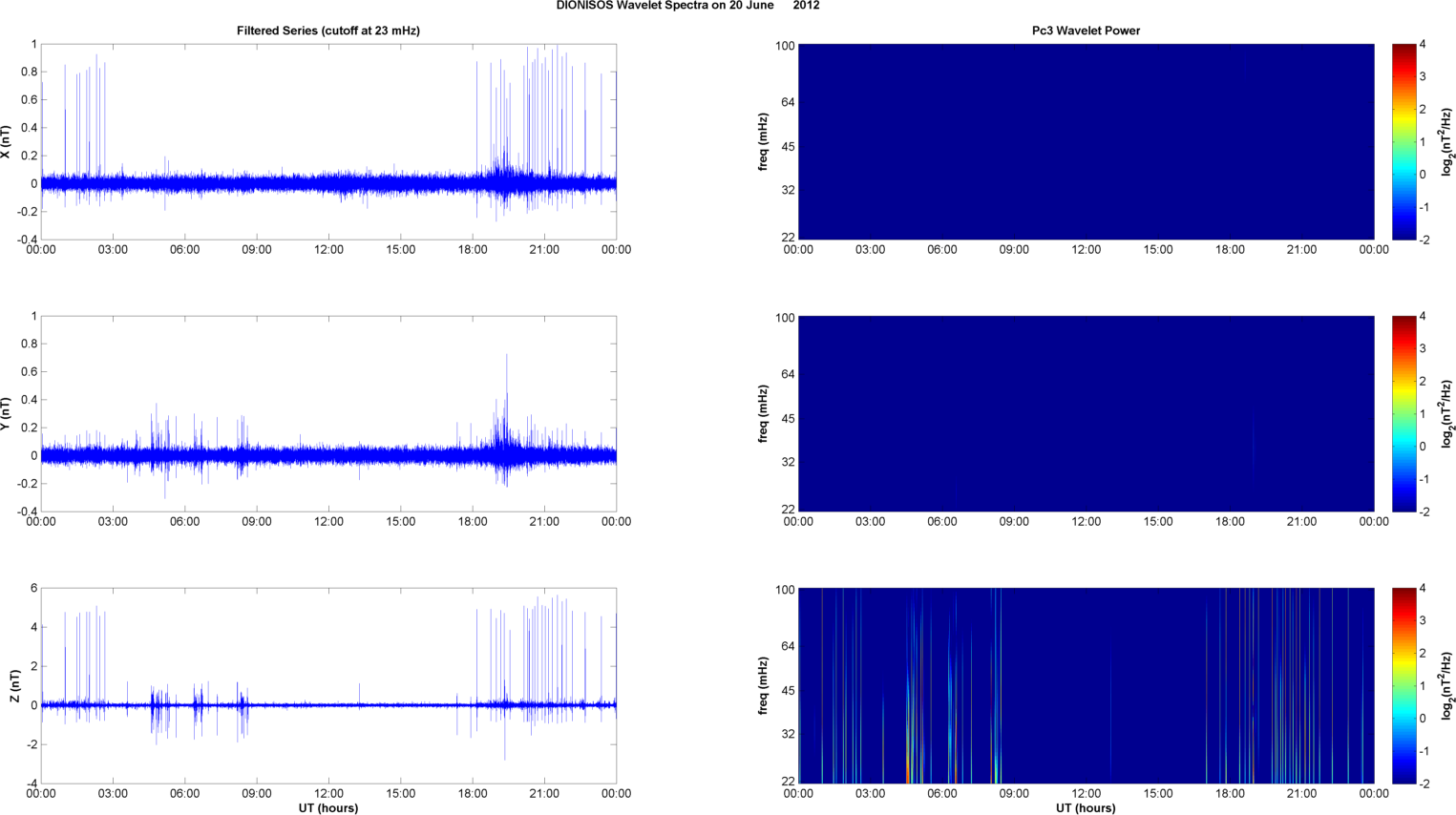
Task: Select 'freq (mHz)' label of Y spectrogram
Action: pos(763,414)
